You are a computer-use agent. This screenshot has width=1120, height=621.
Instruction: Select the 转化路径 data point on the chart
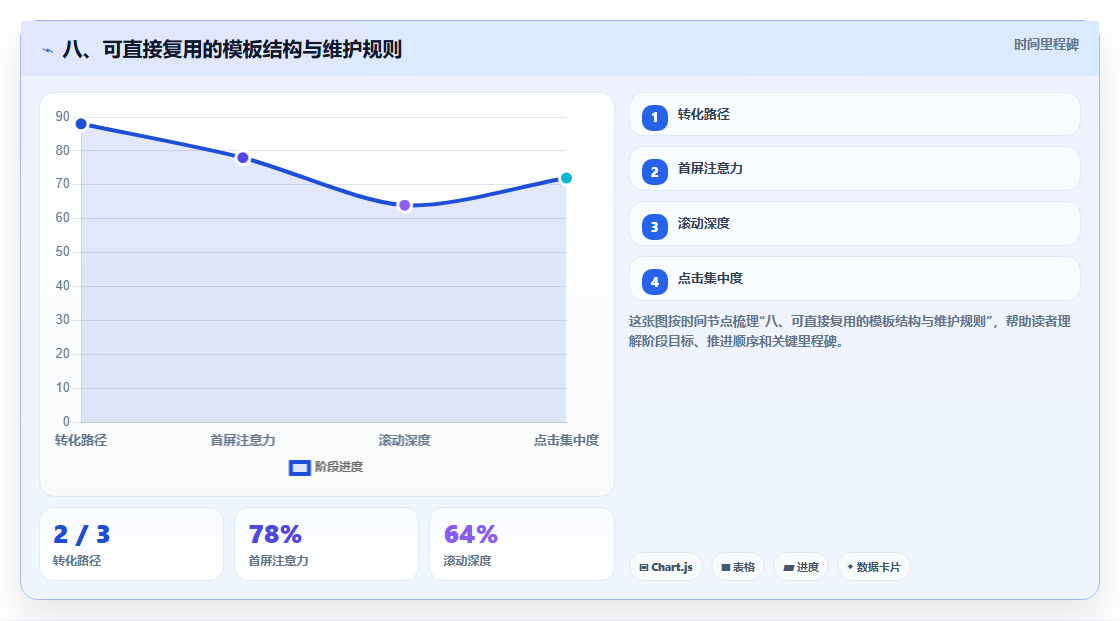[x=81, y=124]
